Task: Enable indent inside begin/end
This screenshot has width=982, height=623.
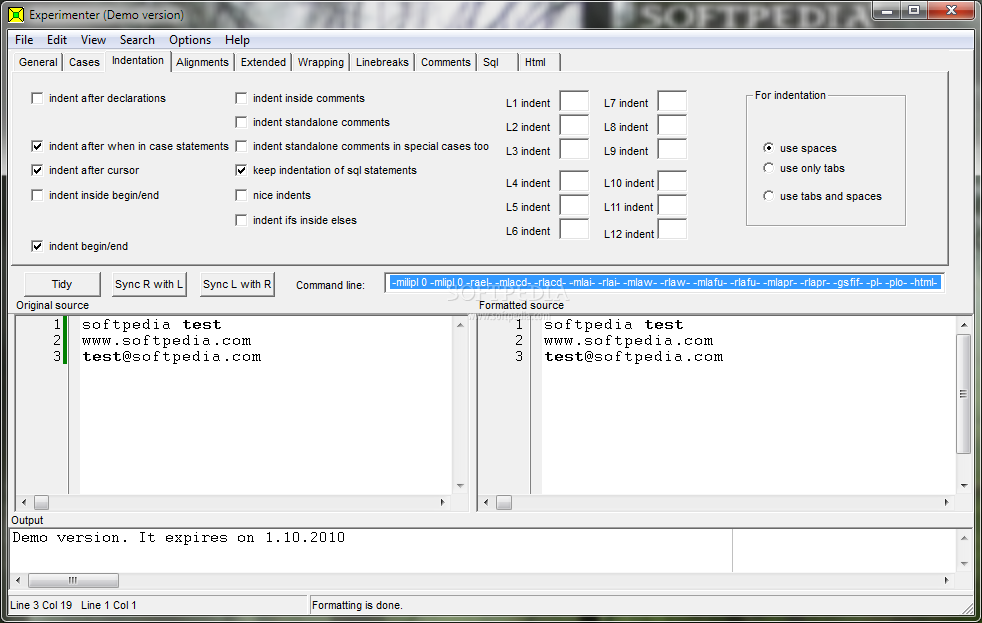Action: pos(37,195)
